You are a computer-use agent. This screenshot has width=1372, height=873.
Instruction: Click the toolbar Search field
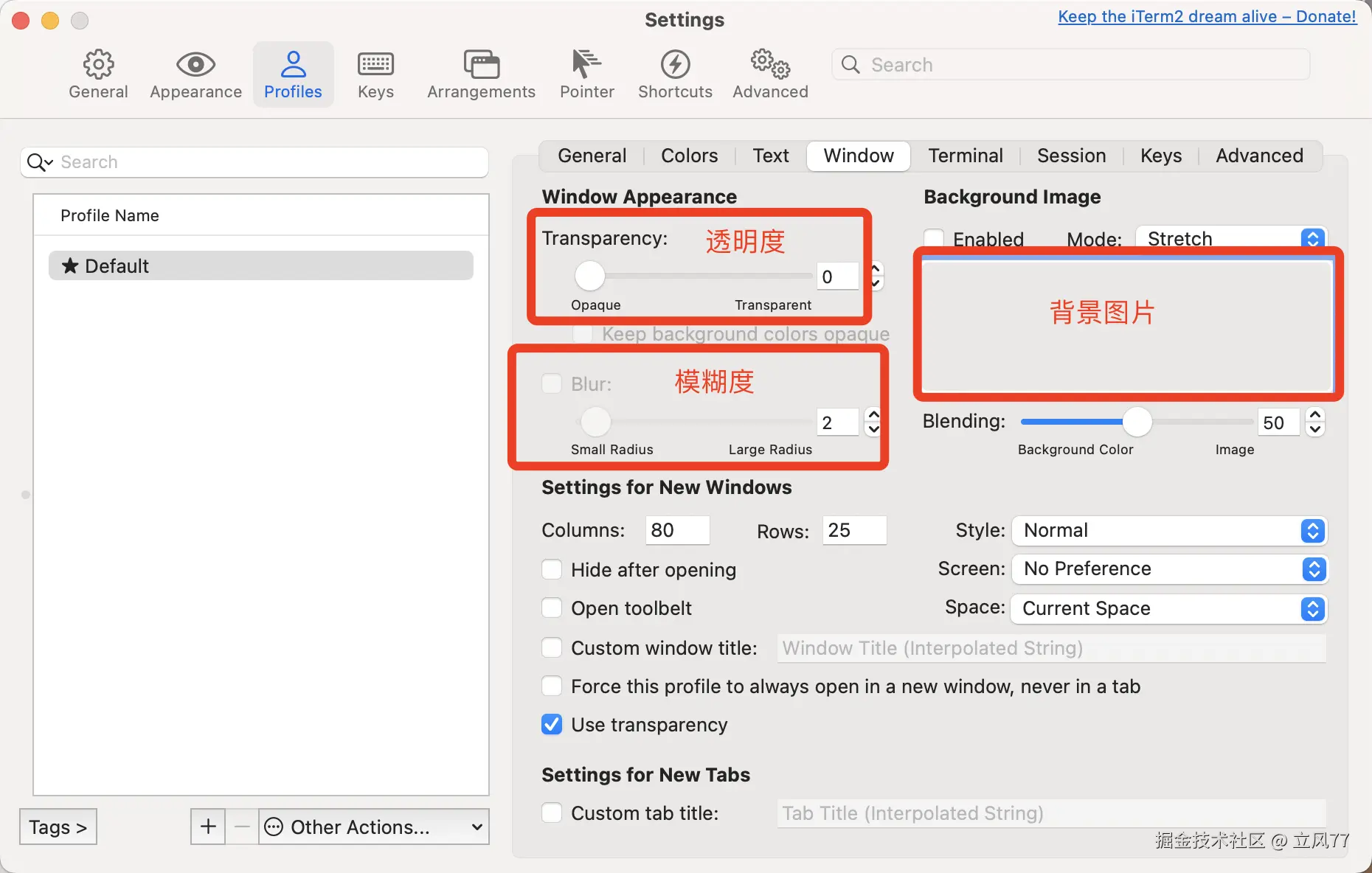click(1071, 65)
